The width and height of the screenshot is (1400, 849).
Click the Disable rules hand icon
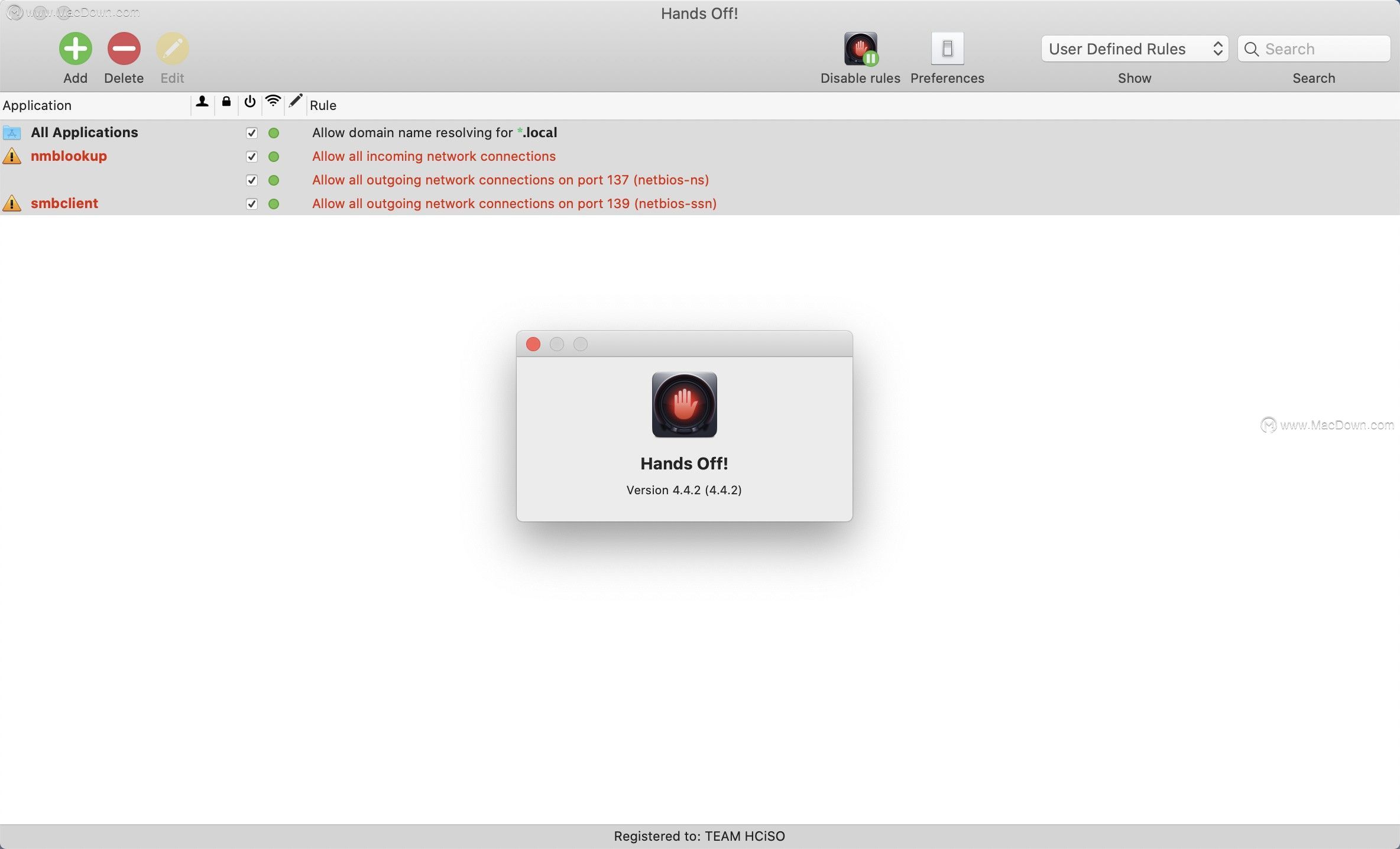point(860,48)
